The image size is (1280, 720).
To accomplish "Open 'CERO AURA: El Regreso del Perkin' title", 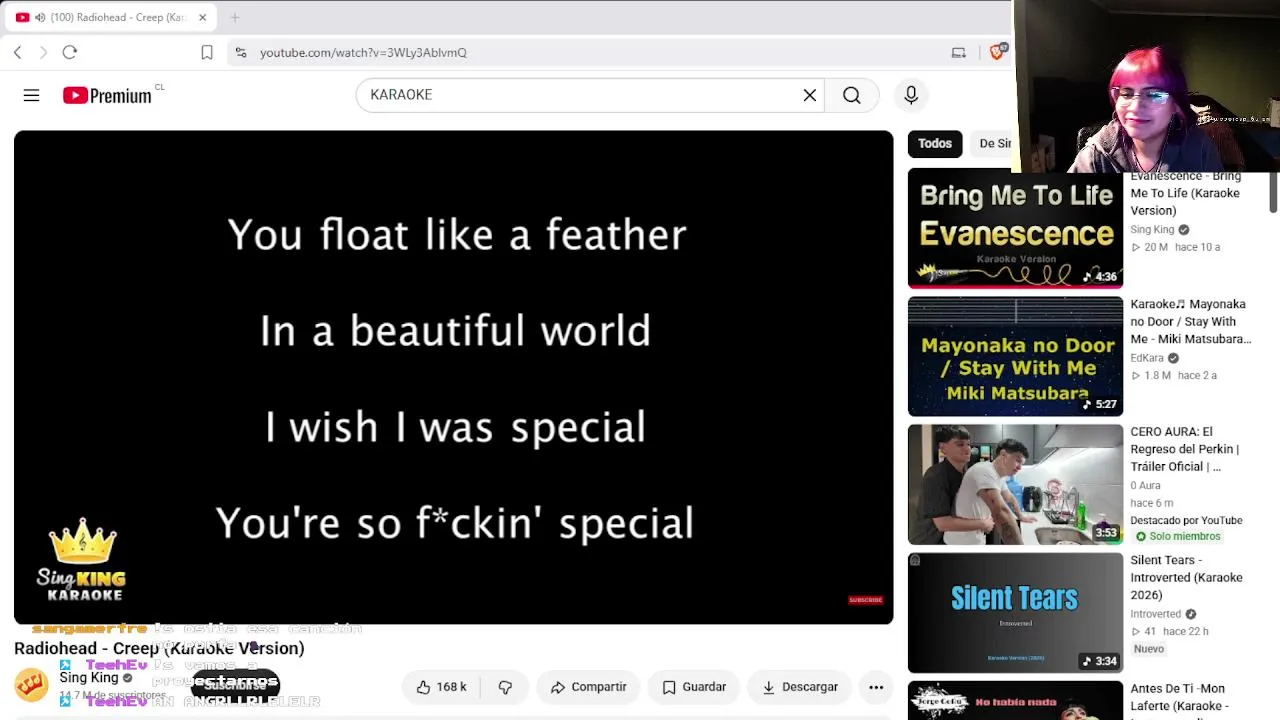I will pos(1185,449).
